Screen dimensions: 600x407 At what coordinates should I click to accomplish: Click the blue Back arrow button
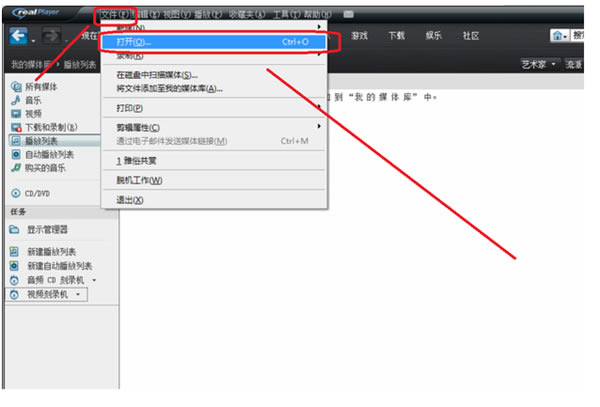pos(18,36)
